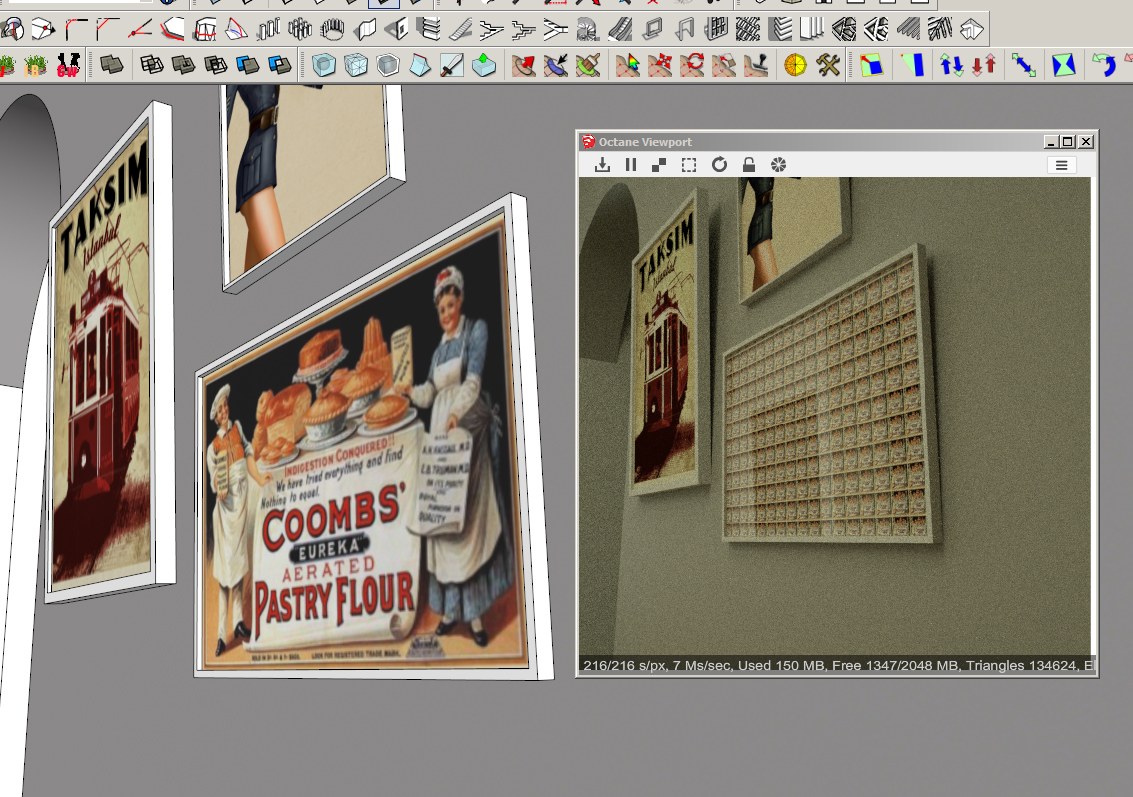The image size is (1133, 797).
Task: Choose the extrude green arrow tool
Action: (x=483, y=65)
